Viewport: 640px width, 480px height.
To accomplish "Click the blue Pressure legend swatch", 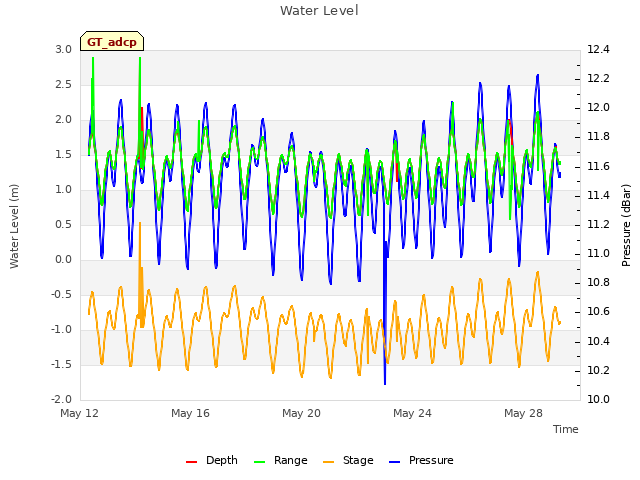I will click(x=395, y=462).
